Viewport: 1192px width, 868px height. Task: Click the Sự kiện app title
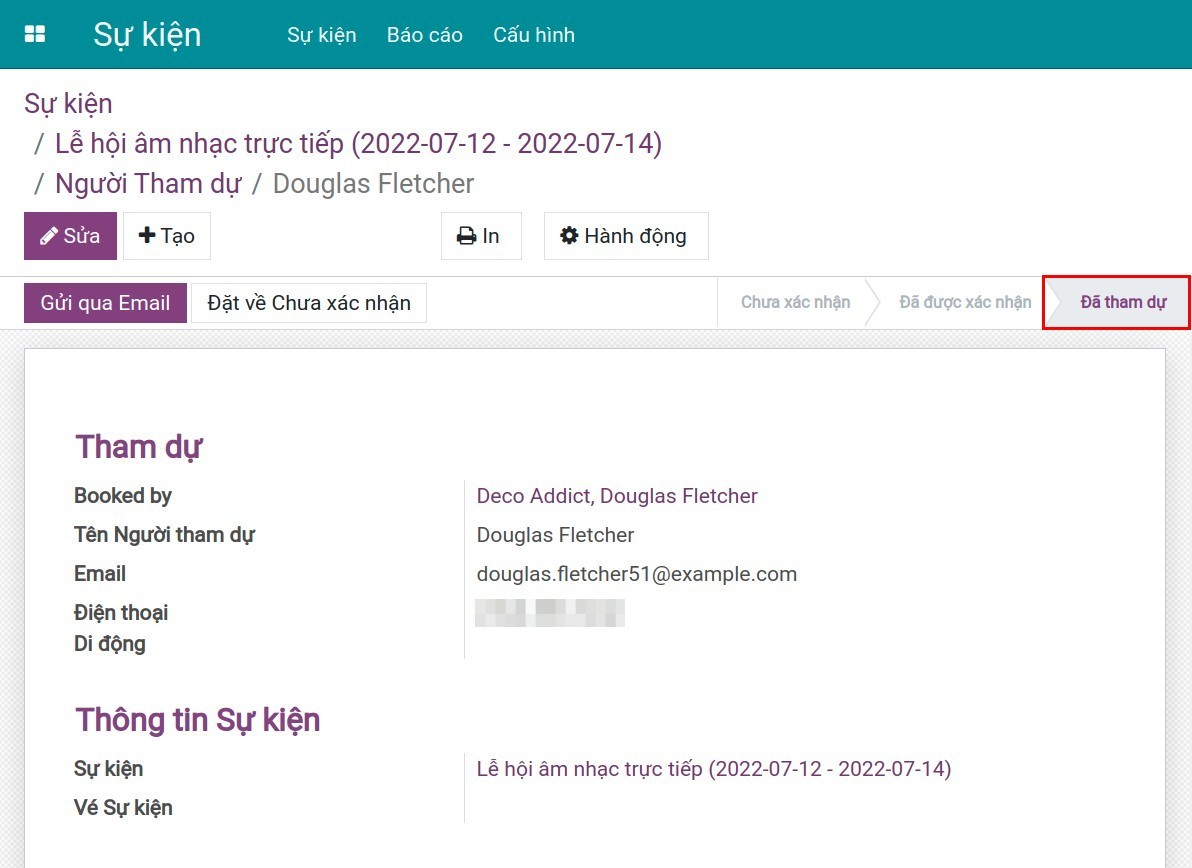[147, 35]
